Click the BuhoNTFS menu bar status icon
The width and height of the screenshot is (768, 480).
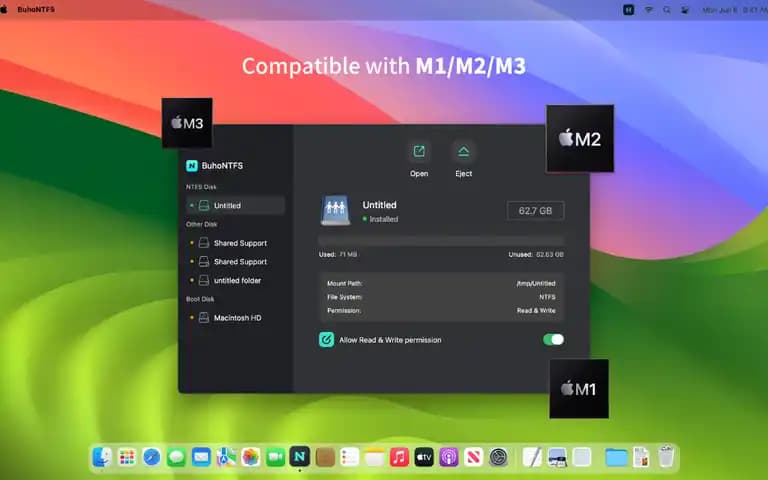(x=628, y=9)
